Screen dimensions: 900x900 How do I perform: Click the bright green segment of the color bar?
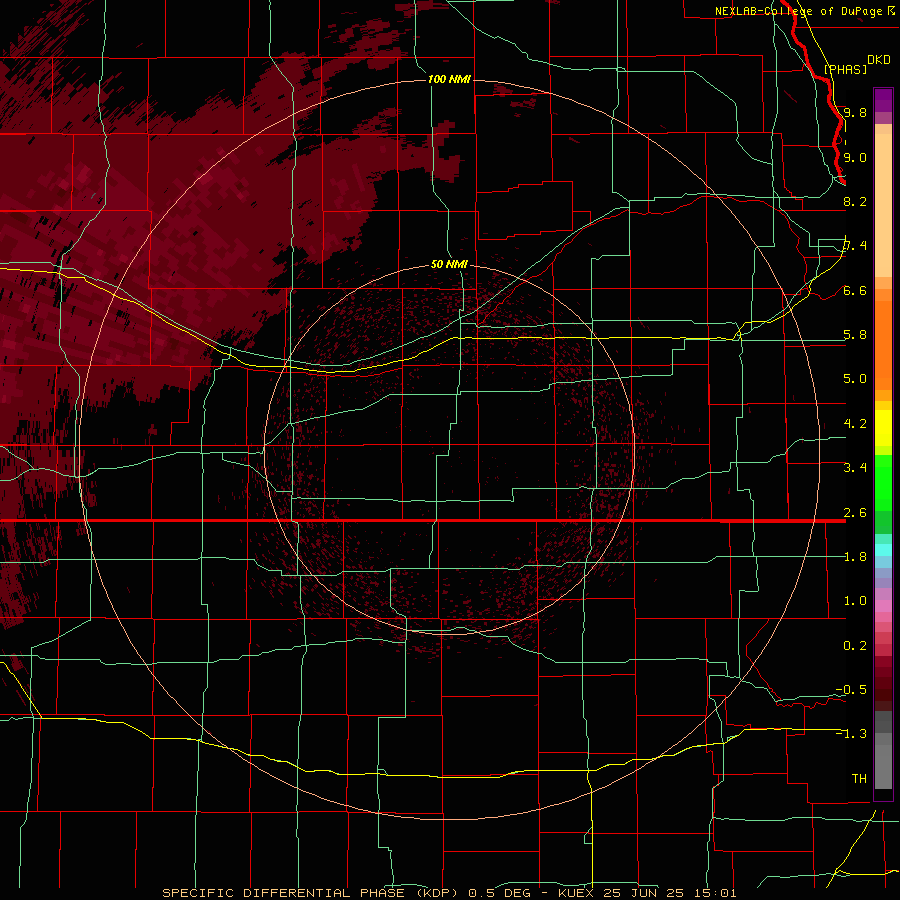(x=883, y=482)
